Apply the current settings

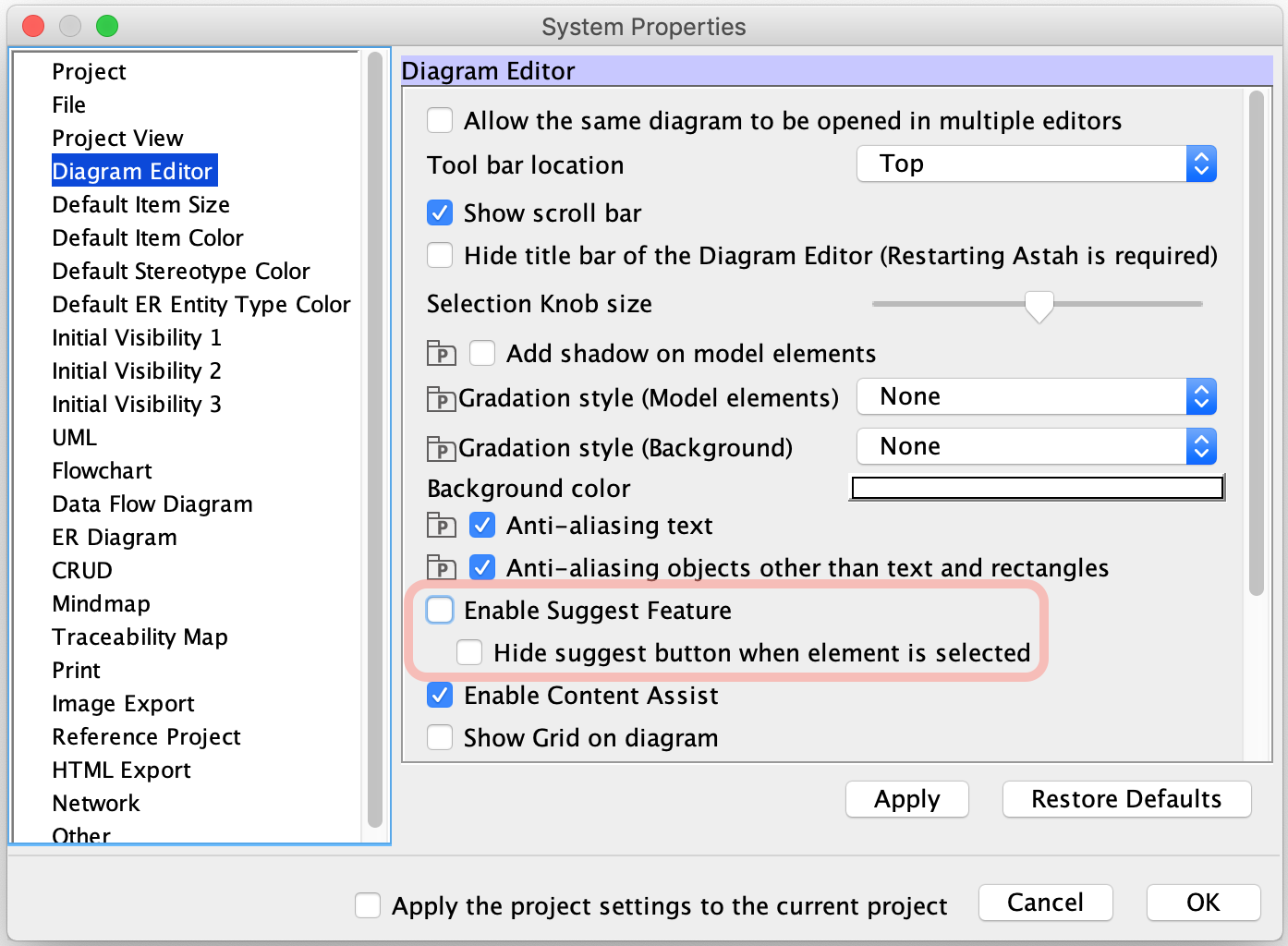tap(906, 799)
